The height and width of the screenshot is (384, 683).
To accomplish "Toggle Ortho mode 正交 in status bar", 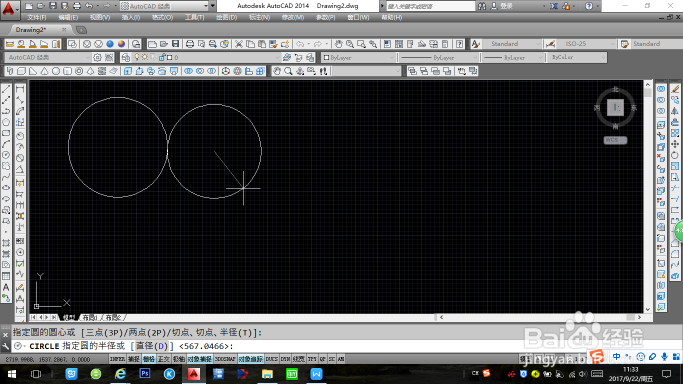I will [163, 359].
